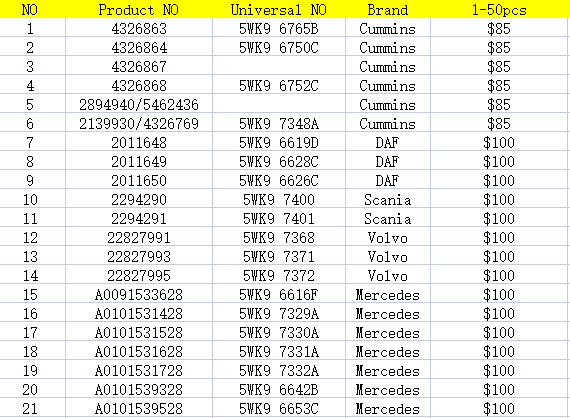Select universal number 5WK9 7368
The height and width of the screenshot is (418, 570).
(x=279, y=237)
